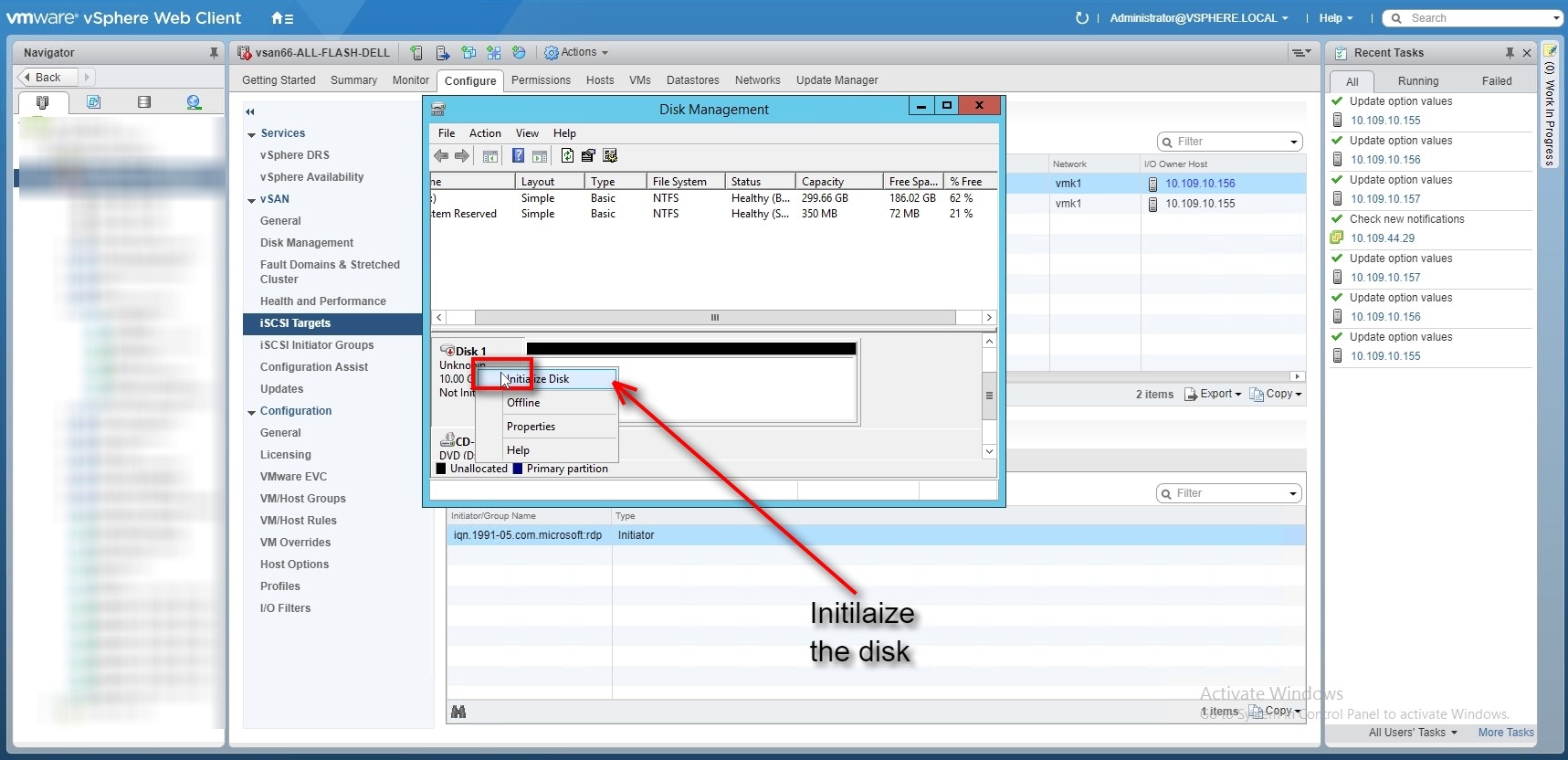Click the blue question-mark help toolbar icon
This screenshot has width=1568, height=760.
(518, 156)
